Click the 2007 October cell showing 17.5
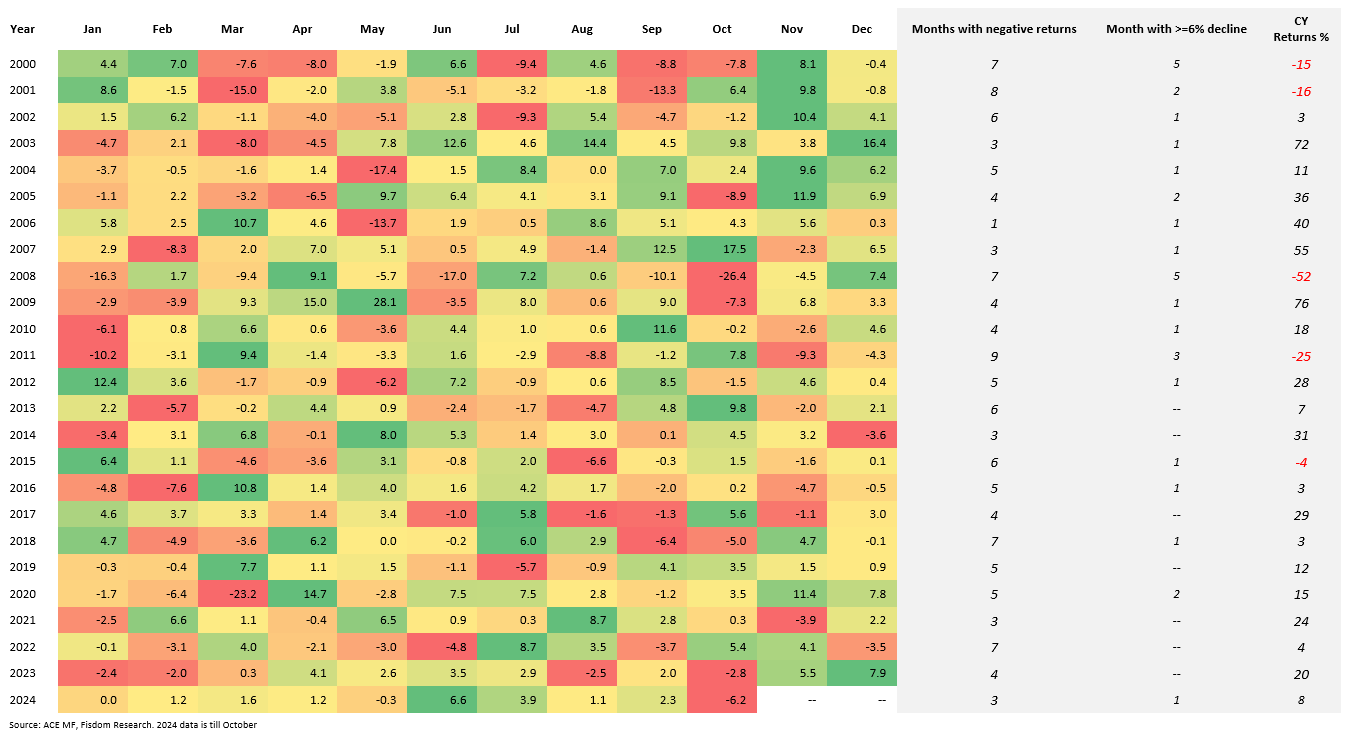This screenshot has height=732, width=1346. (x=722, y=250)
